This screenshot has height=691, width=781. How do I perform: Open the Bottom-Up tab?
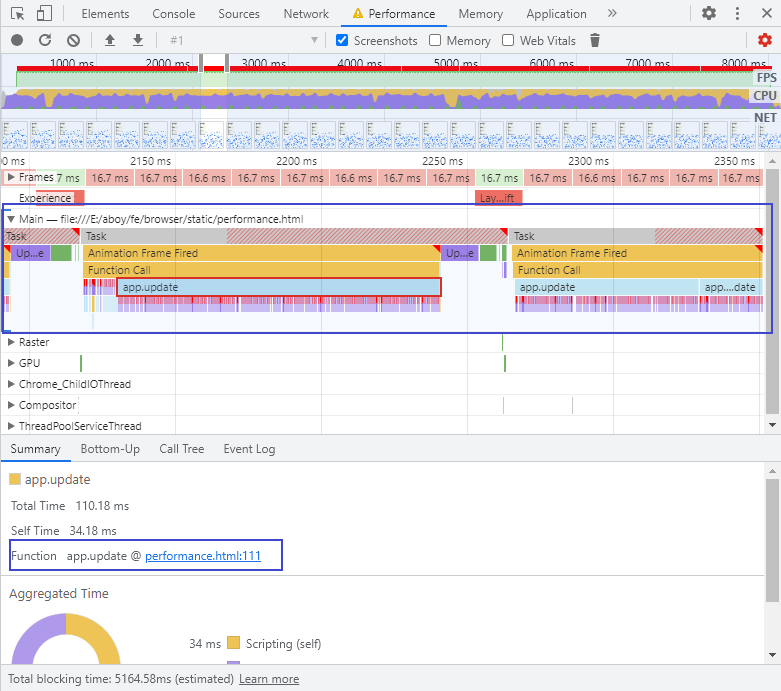[x=110, y=449]
